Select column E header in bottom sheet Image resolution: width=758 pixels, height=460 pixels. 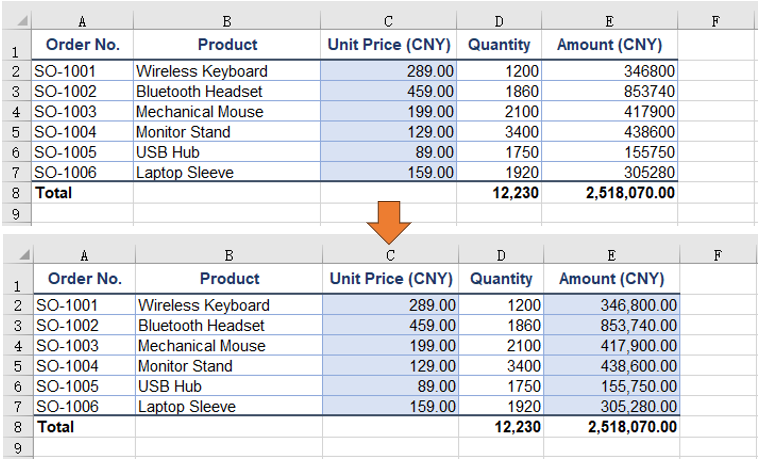612,255
